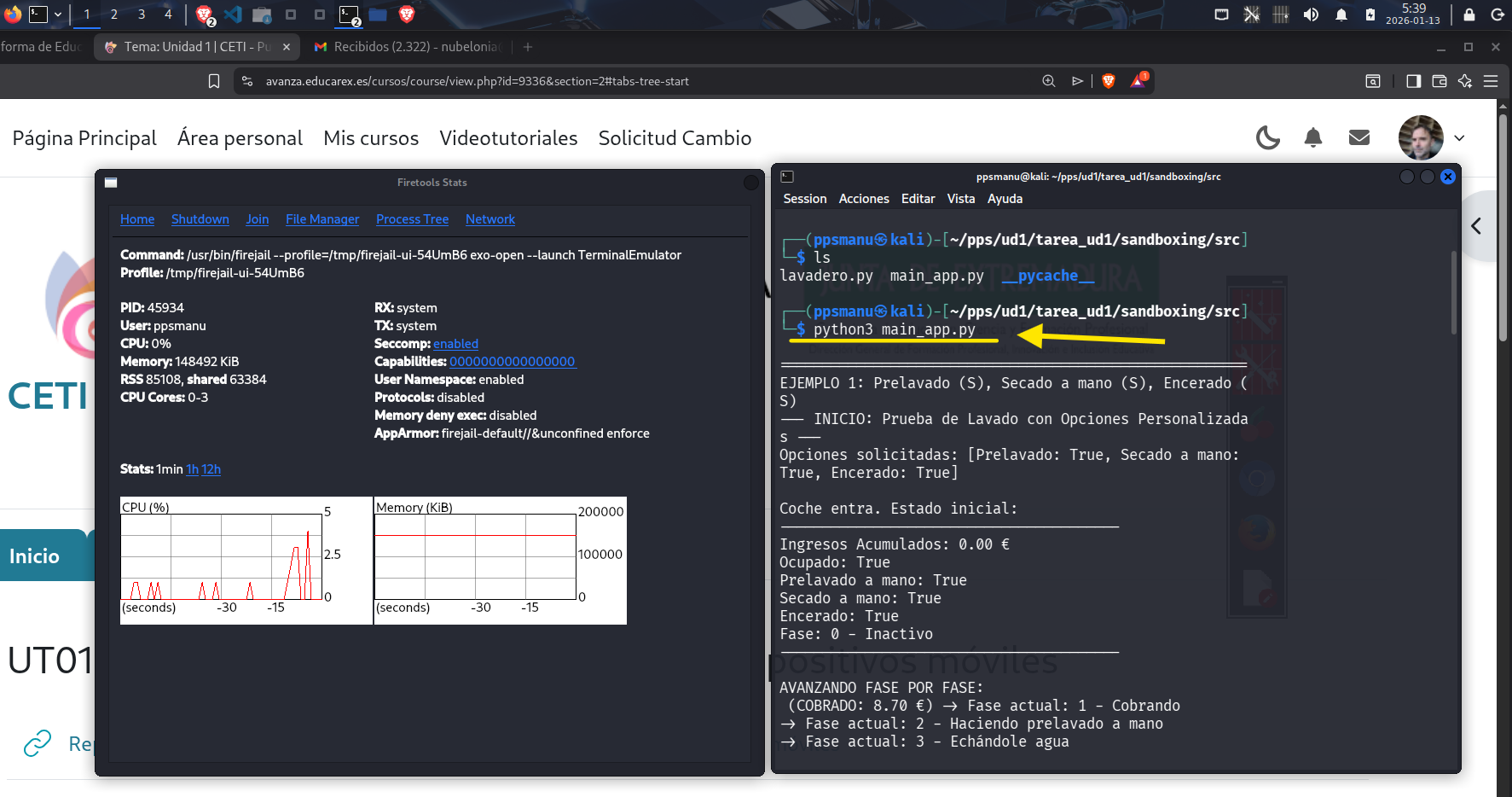Open the file manager folder taskbar icon

click(x=378, y=15)
